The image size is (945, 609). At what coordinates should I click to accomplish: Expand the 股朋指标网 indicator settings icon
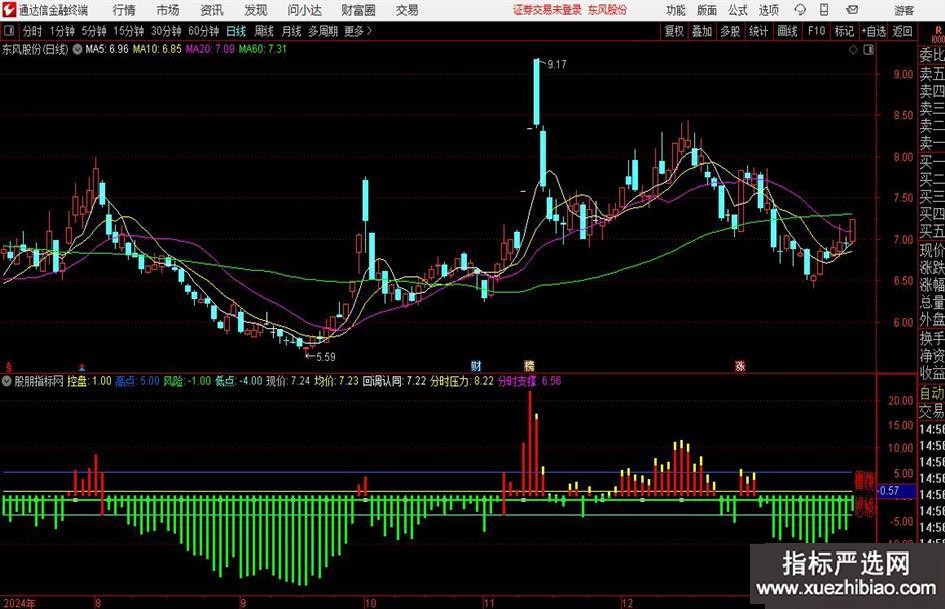click(6, 381)
